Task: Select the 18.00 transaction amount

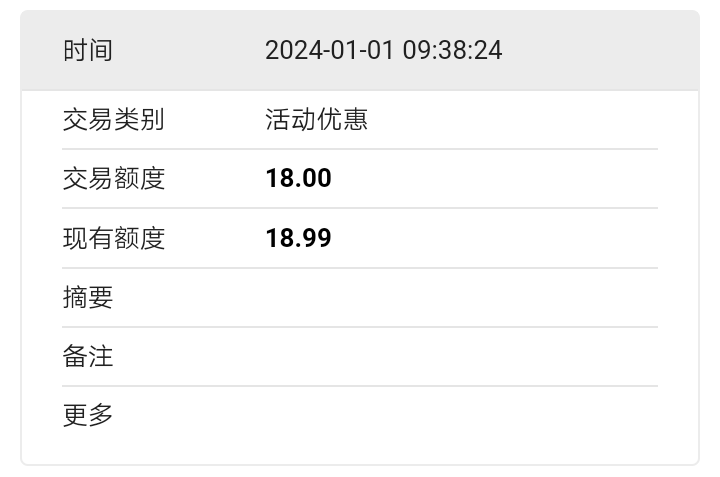Action: point(298,178)
